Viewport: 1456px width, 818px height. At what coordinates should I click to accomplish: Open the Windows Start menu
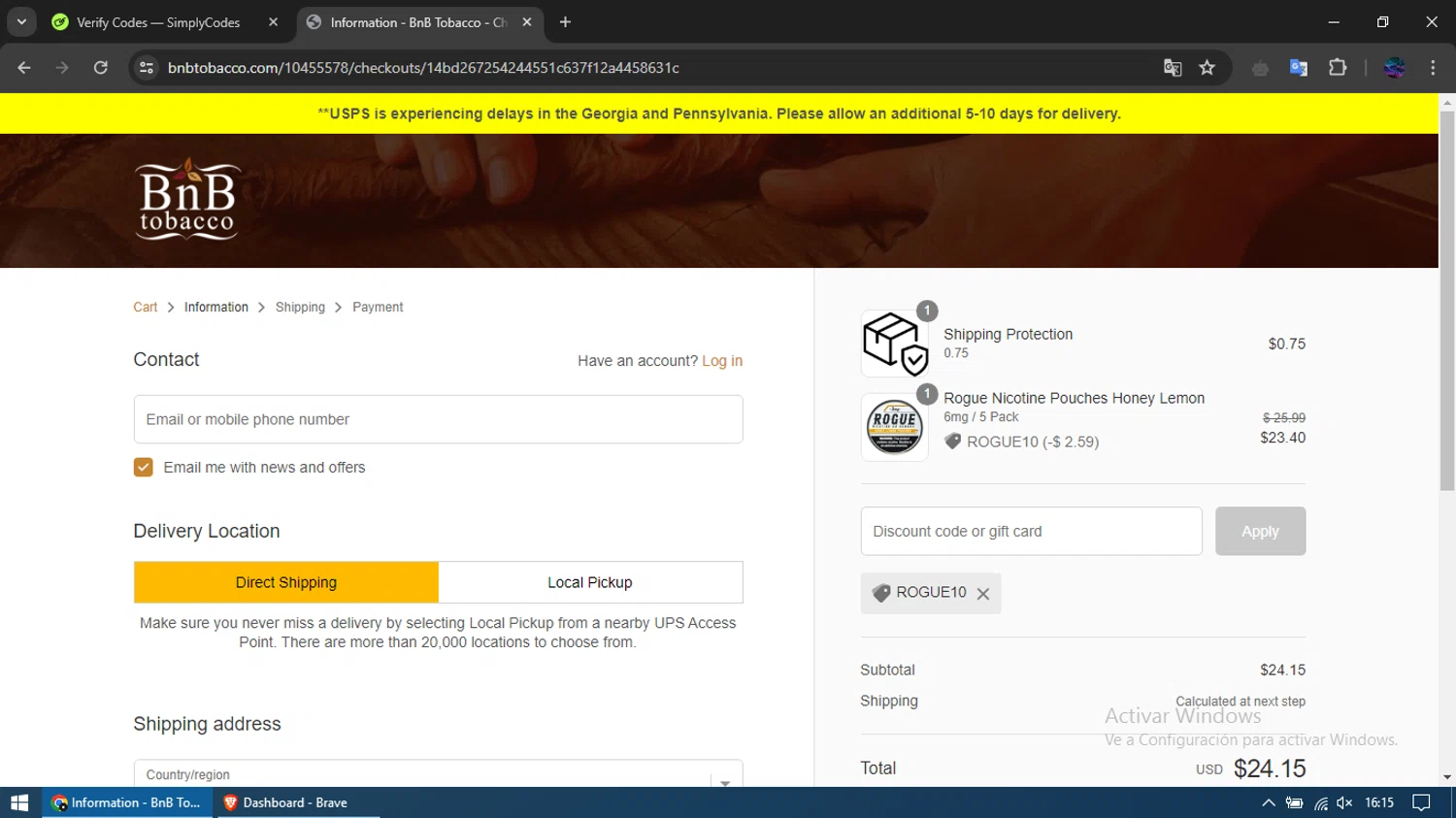(x=19, y=802)
